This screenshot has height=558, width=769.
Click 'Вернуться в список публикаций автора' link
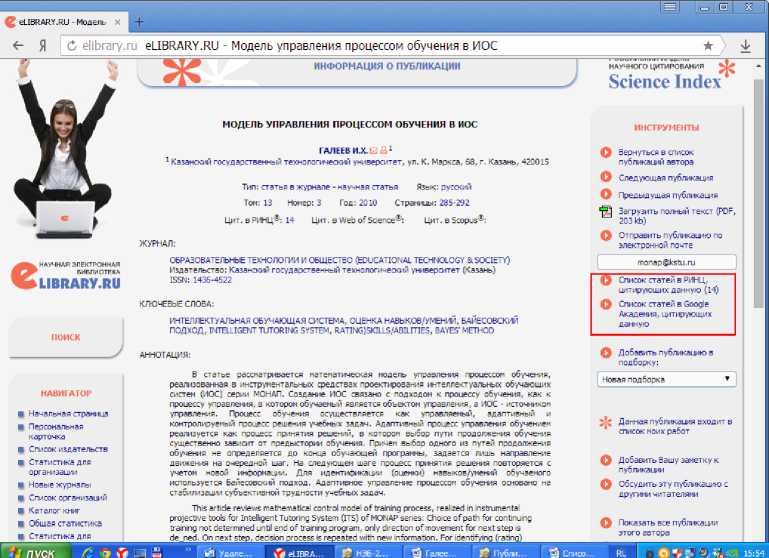point(656,157)
